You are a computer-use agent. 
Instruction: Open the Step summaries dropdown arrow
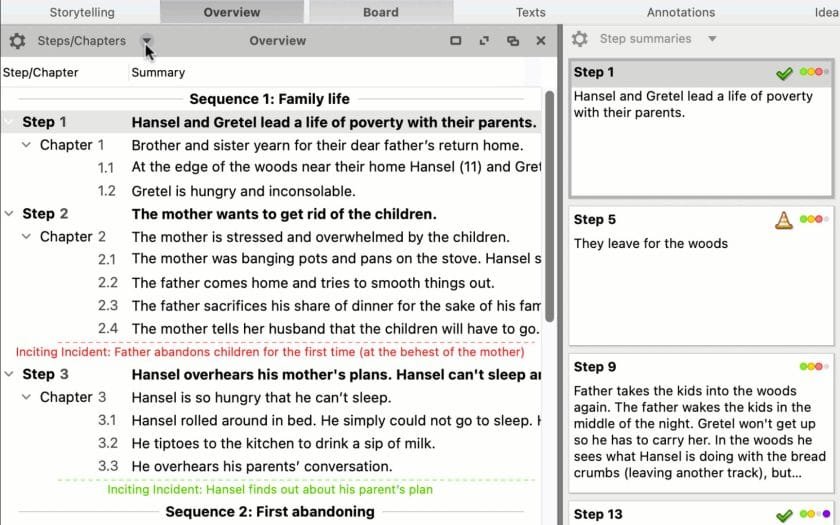click(x=712, y=39)
